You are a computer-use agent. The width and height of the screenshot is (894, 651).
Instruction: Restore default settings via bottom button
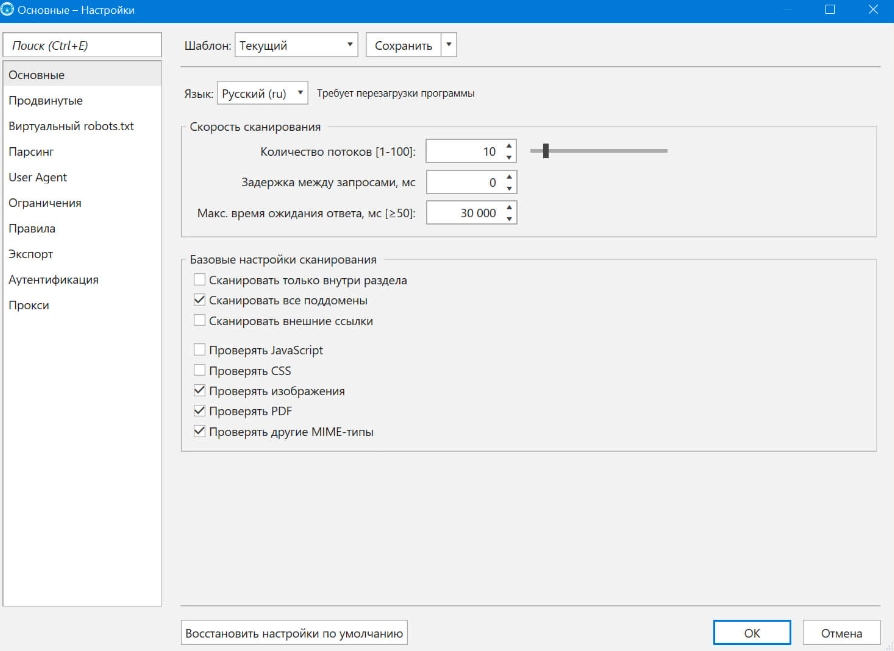click(x=294, y=632)
